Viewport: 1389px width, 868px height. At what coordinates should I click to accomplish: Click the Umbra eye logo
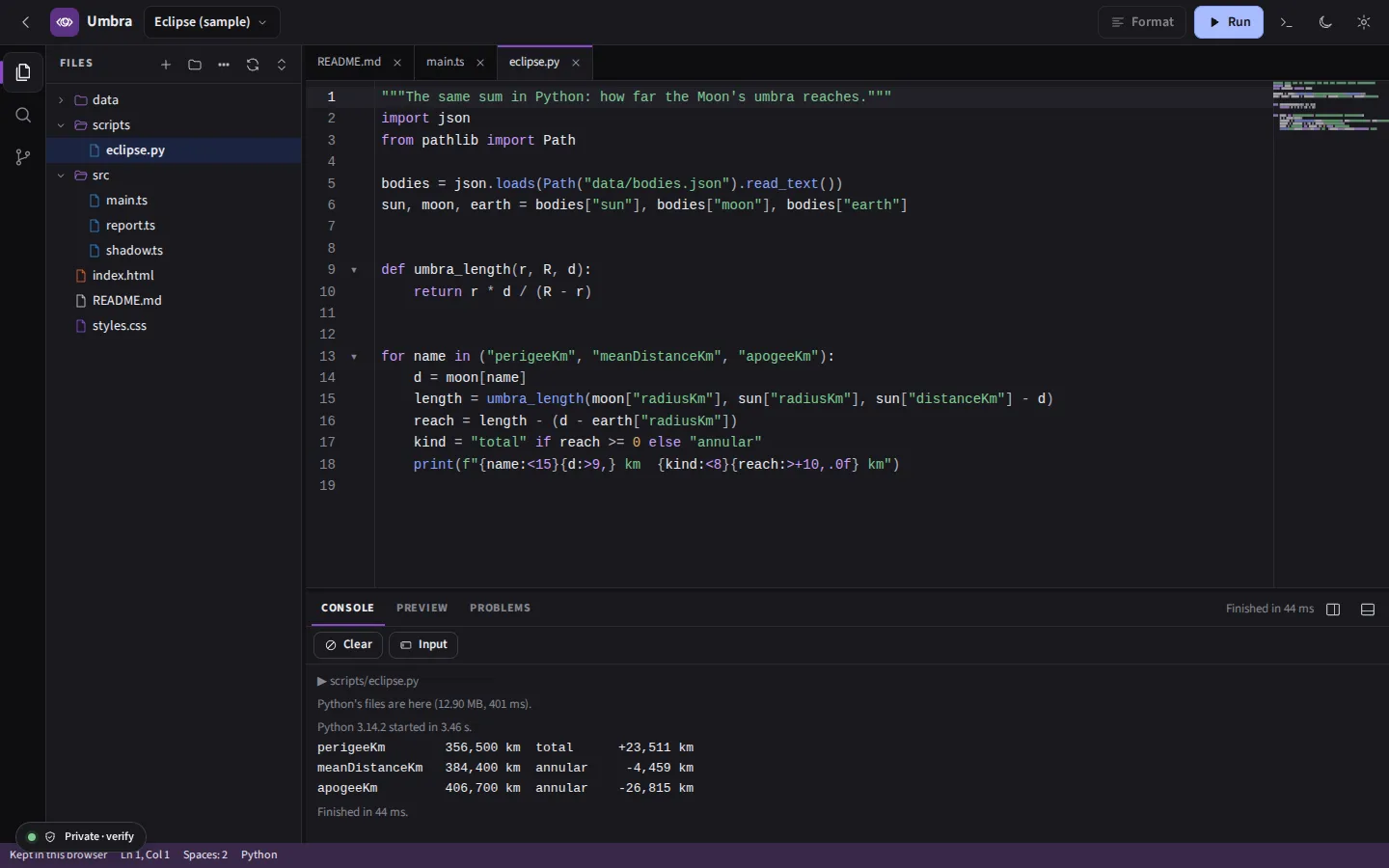(x=65, y=21)
